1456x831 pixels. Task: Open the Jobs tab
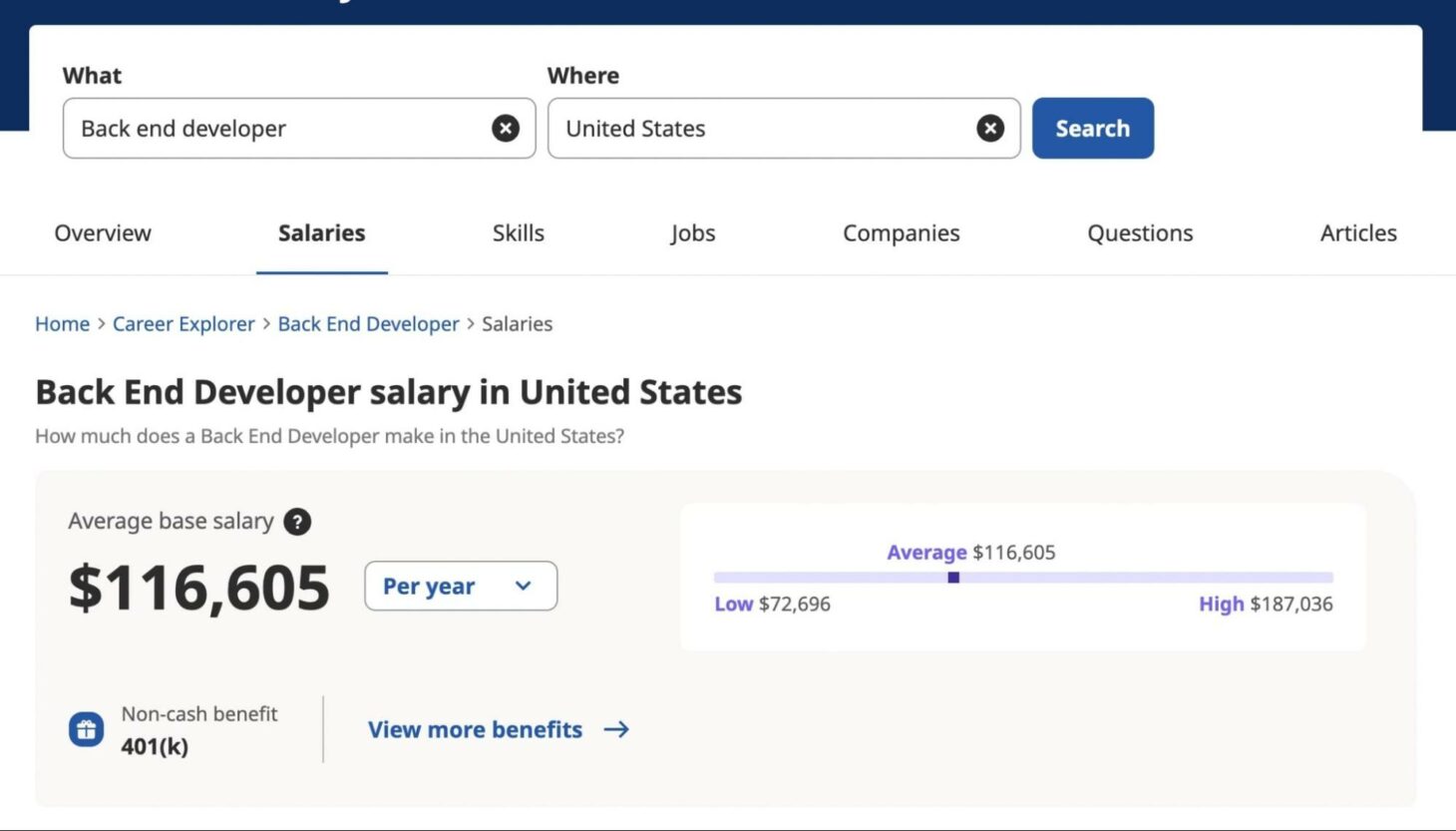(x=693, y=232)
